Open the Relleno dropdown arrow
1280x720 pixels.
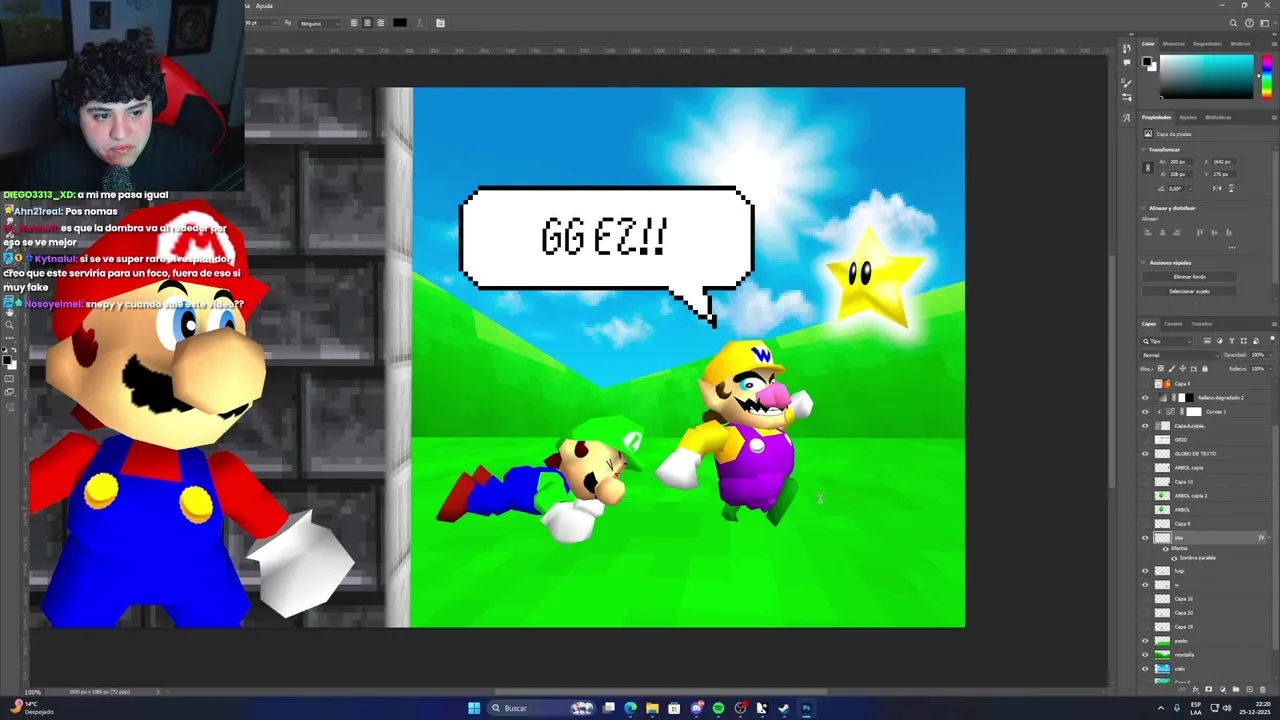(1271, 369)
